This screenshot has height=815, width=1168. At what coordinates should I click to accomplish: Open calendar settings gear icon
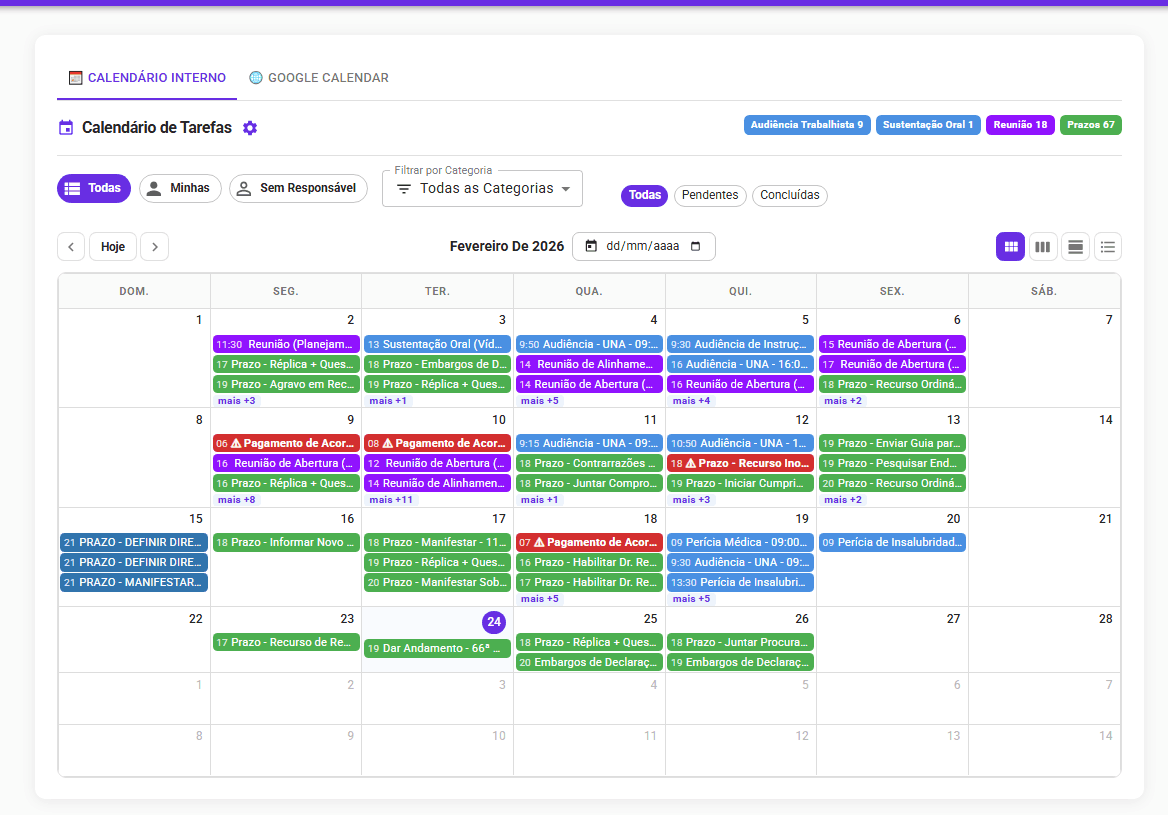point(249,127)
